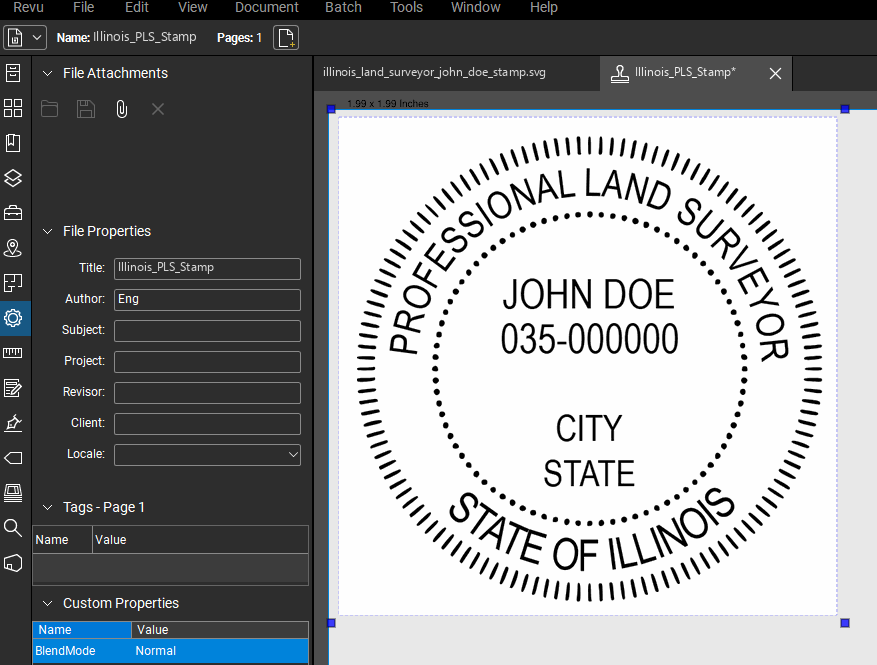
Task: Click the Revisor input field
Action: (x=207, y=393)
